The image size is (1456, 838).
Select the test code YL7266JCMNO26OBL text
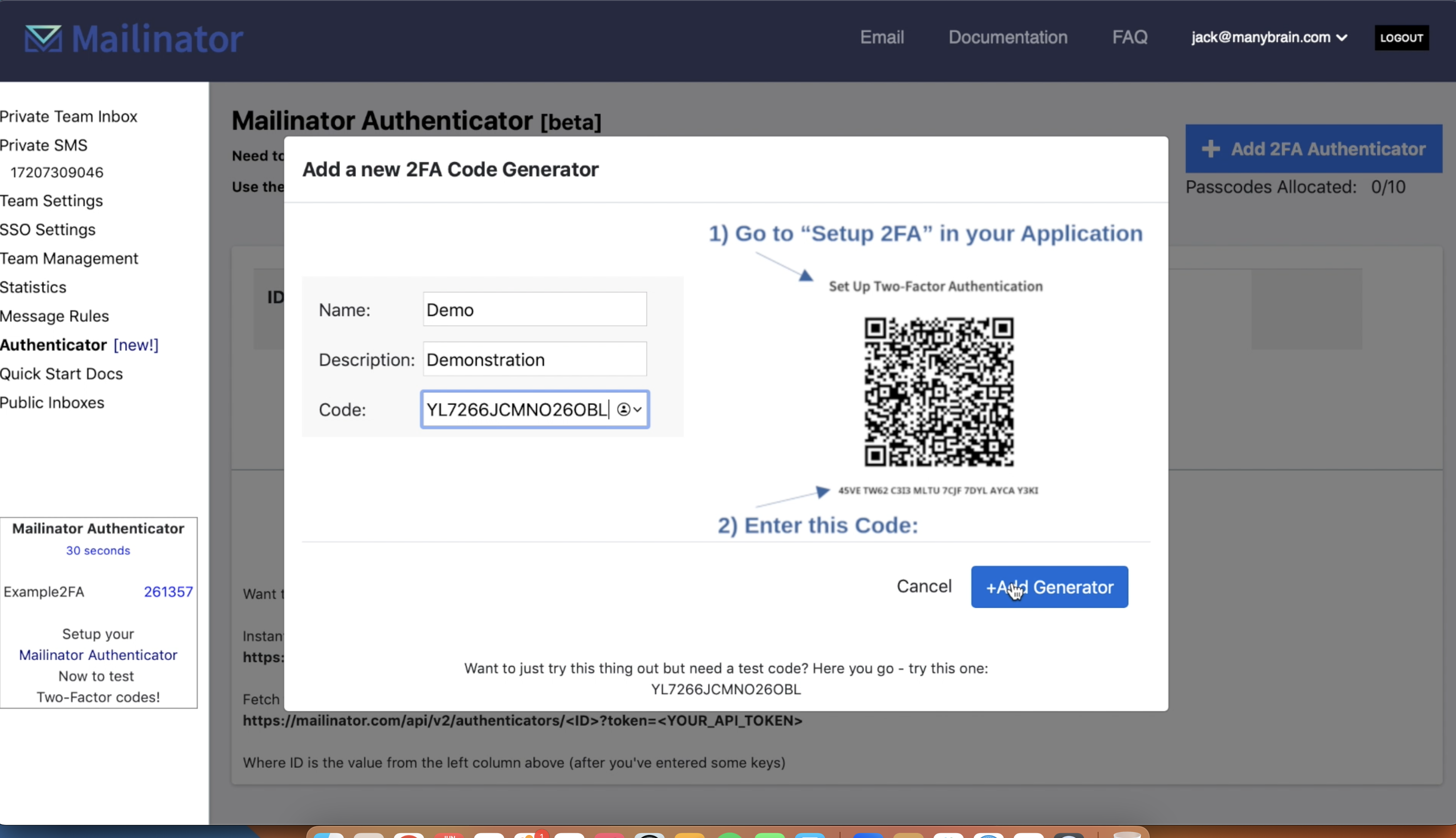tap(726, 689)
